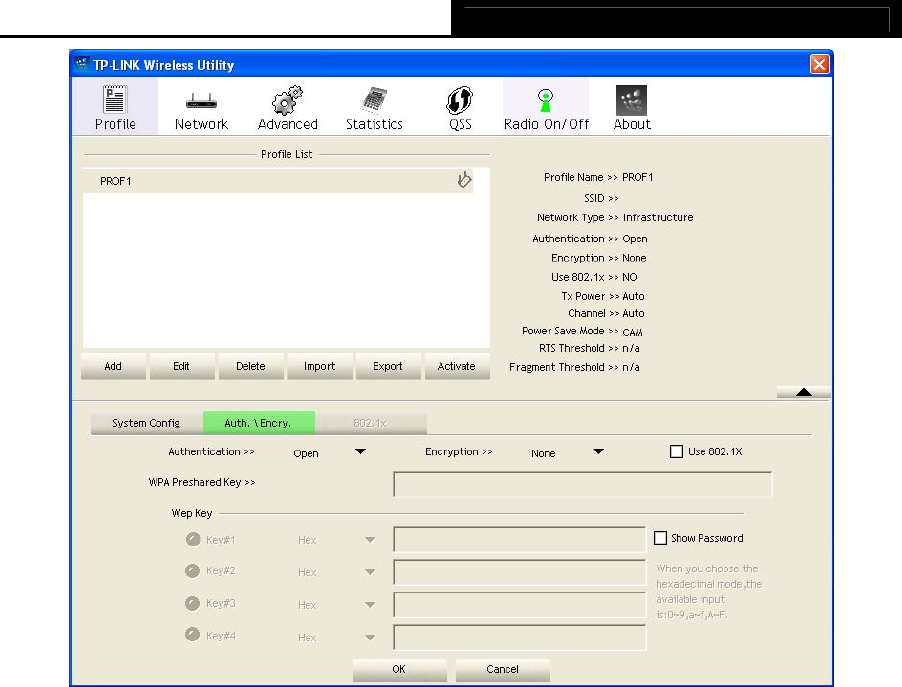Viewport: 902px width, 687px height.
Task: Open the About icon
Action: click(631, 100)
